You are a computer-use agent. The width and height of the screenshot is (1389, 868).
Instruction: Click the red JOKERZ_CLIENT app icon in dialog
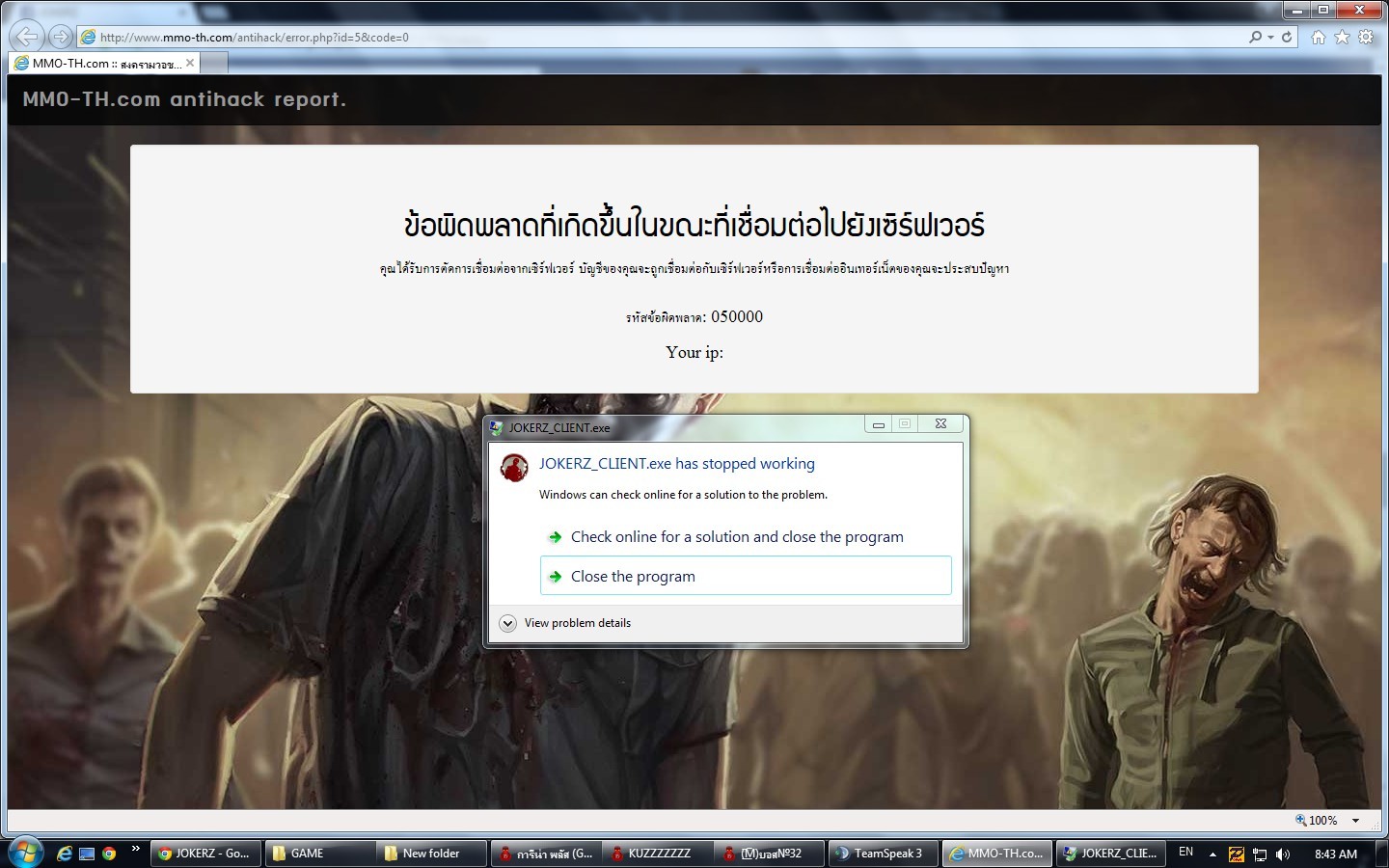click(x=514, y=468)
